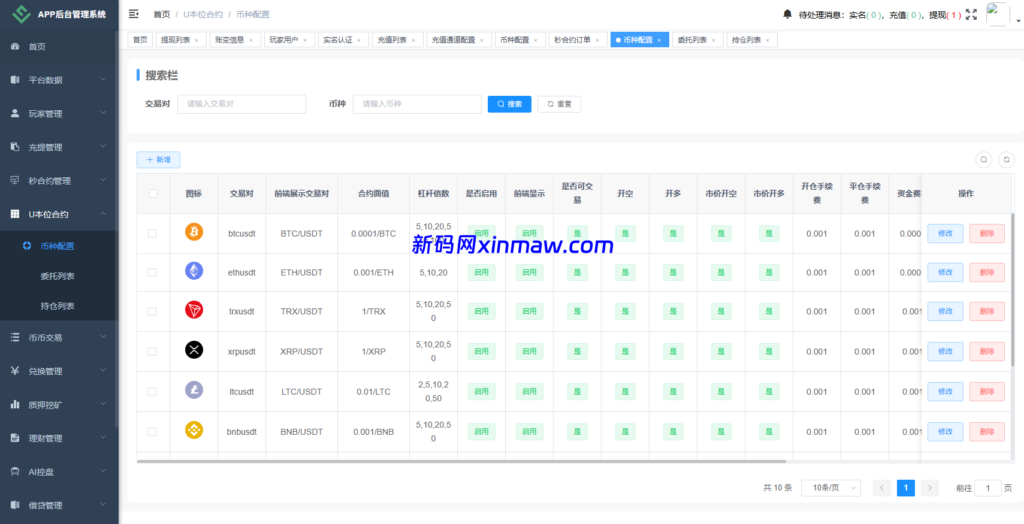Click the 币币交易 list icon in sidebar
The width and height of the screenshot is (1024, 524).
coord(15,337)
